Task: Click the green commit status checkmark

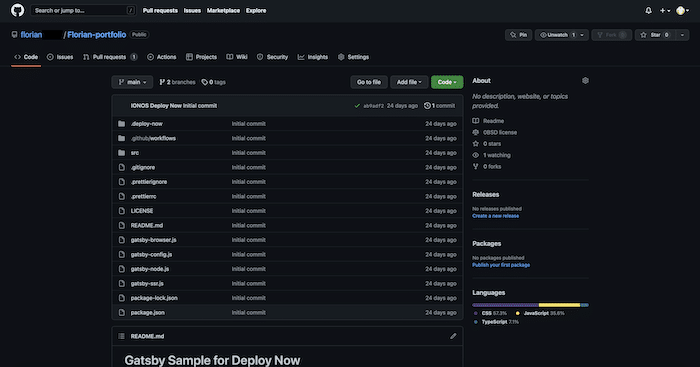Action: point(357,106)
